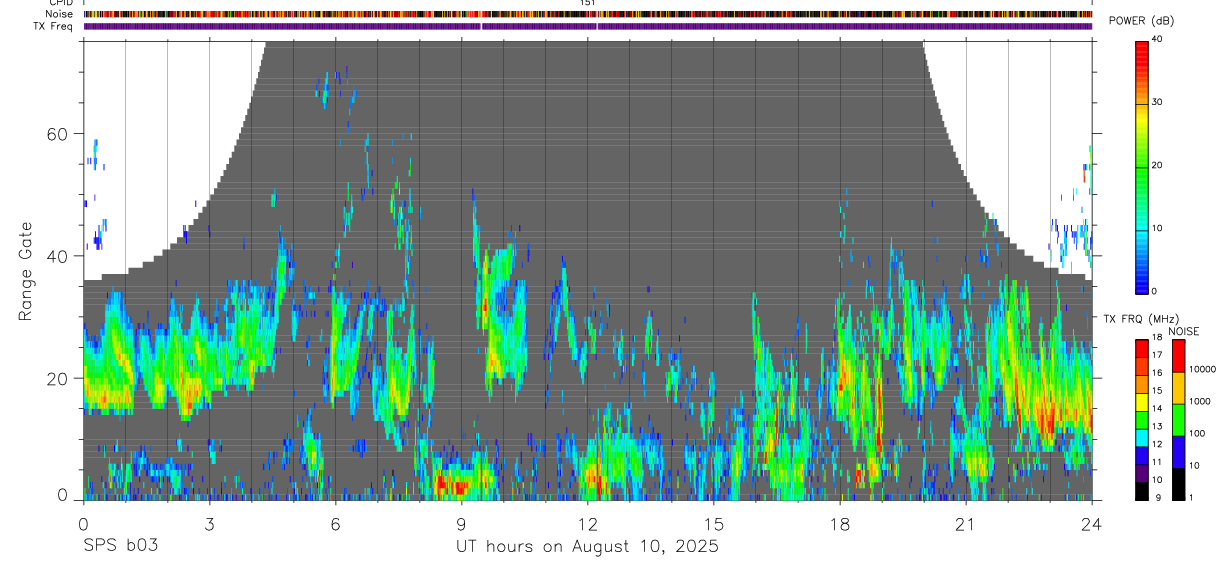This screenshot has height=567, width=1228.
Task: Click the 12 UT hour tick label
Action: (587, 524)
